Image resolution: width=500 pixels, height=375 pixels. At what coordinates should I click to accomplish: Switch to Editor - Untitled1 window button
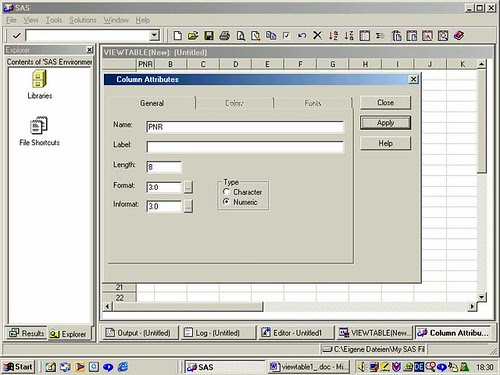pyautogui.click(x=296, y=333)
